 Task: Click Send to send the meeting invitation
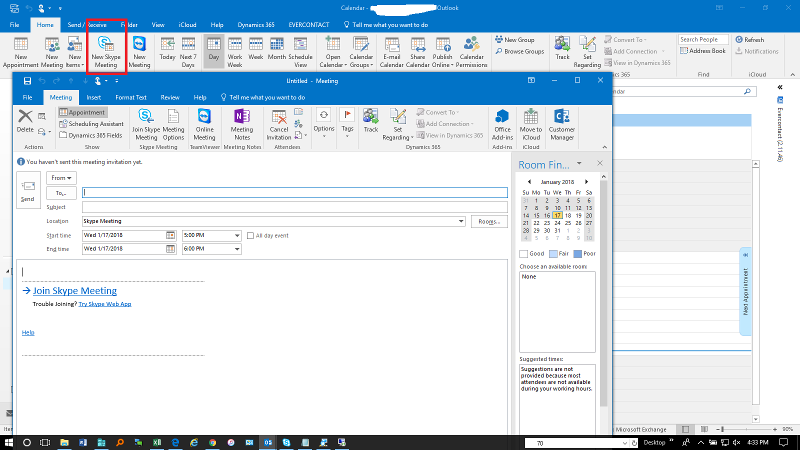coord(28,190)
